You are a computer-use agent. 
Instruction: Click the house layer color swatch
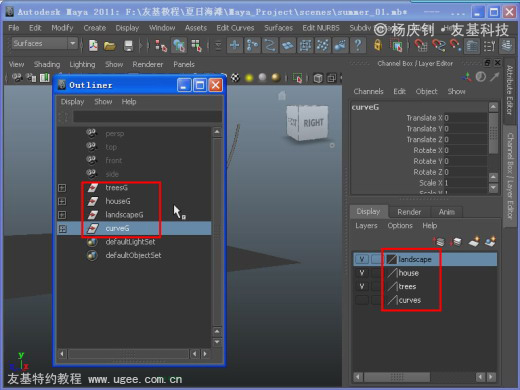392,273
